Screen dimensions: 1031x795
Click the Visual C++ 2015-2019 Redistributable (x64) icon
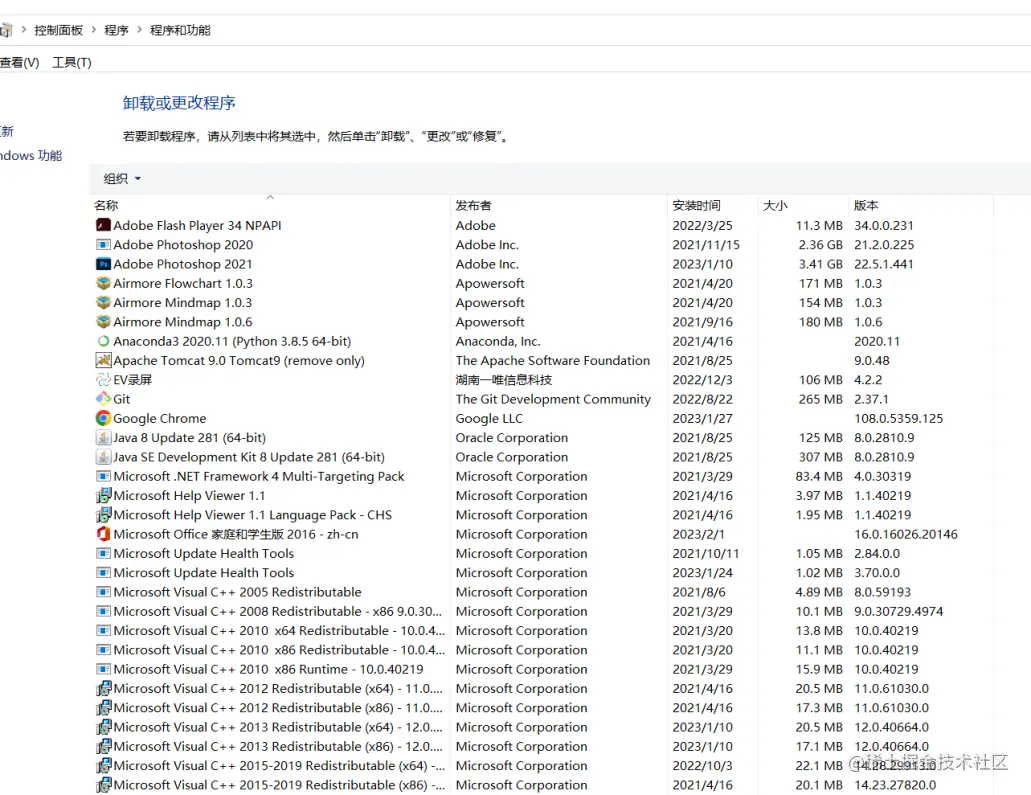pyautogui.click(x=103, y=765)
